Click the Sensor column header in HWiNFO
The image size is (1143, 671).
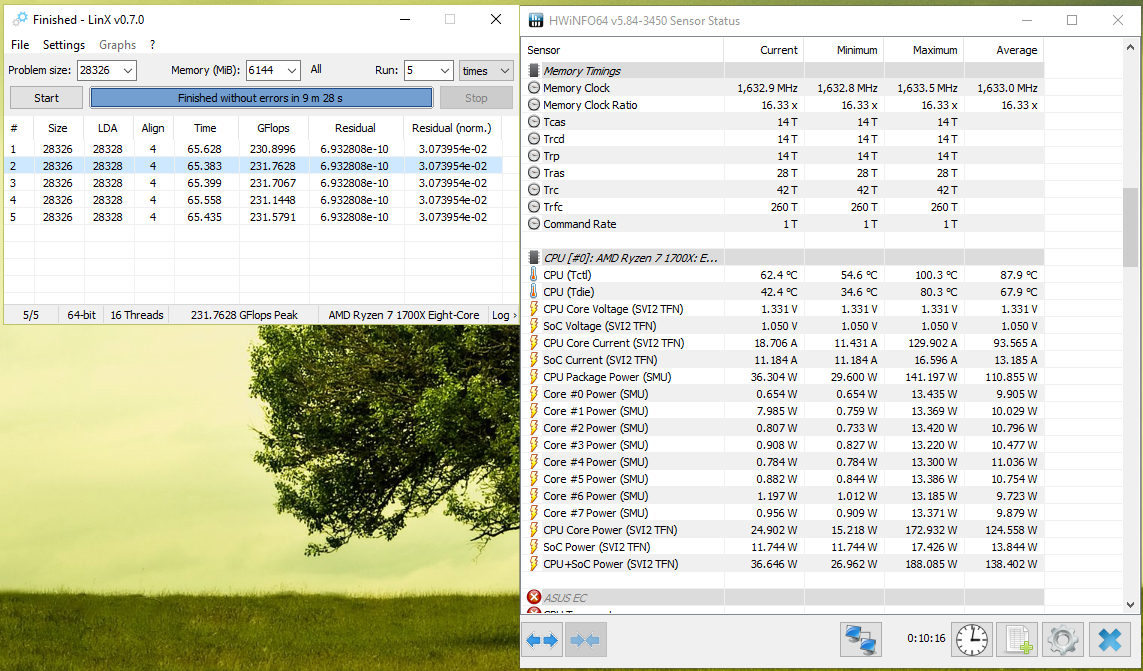(x=623, y=50)
